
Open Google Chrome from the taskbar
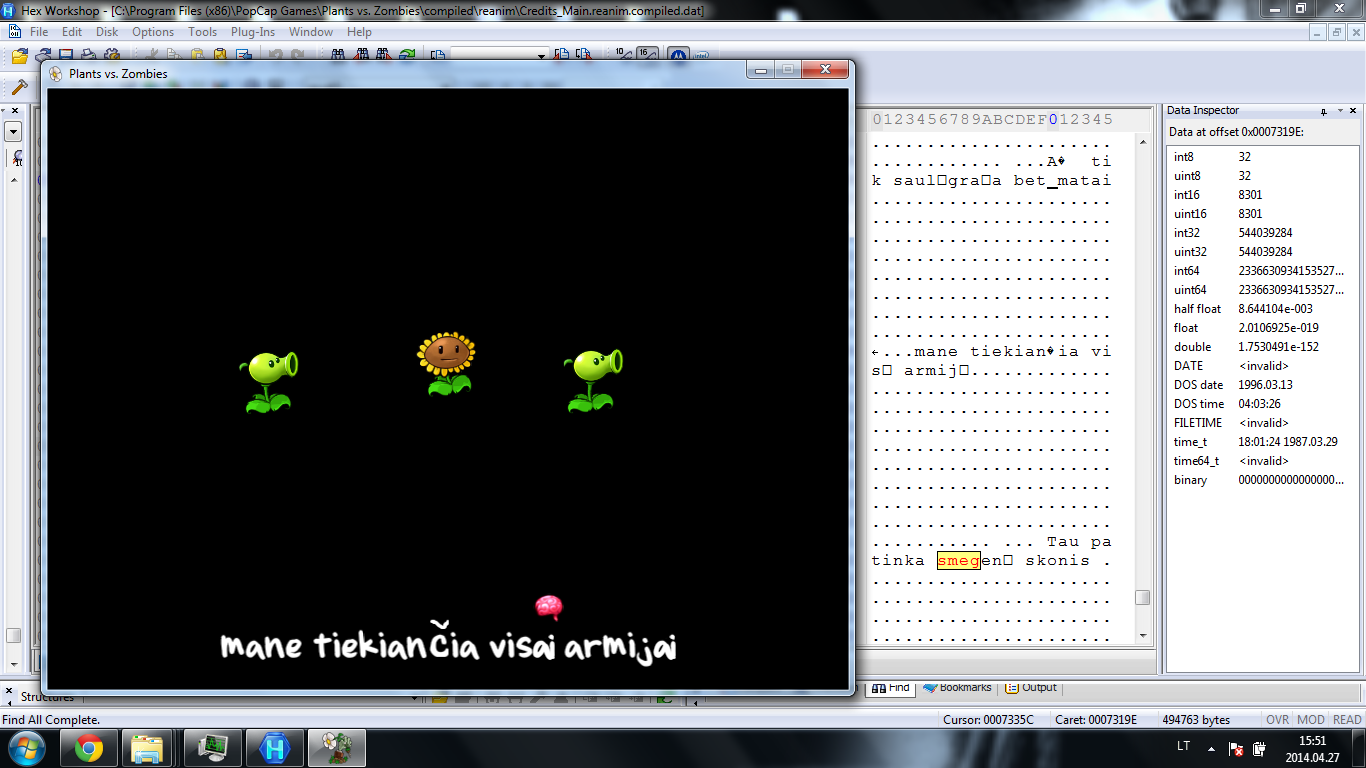89,748
